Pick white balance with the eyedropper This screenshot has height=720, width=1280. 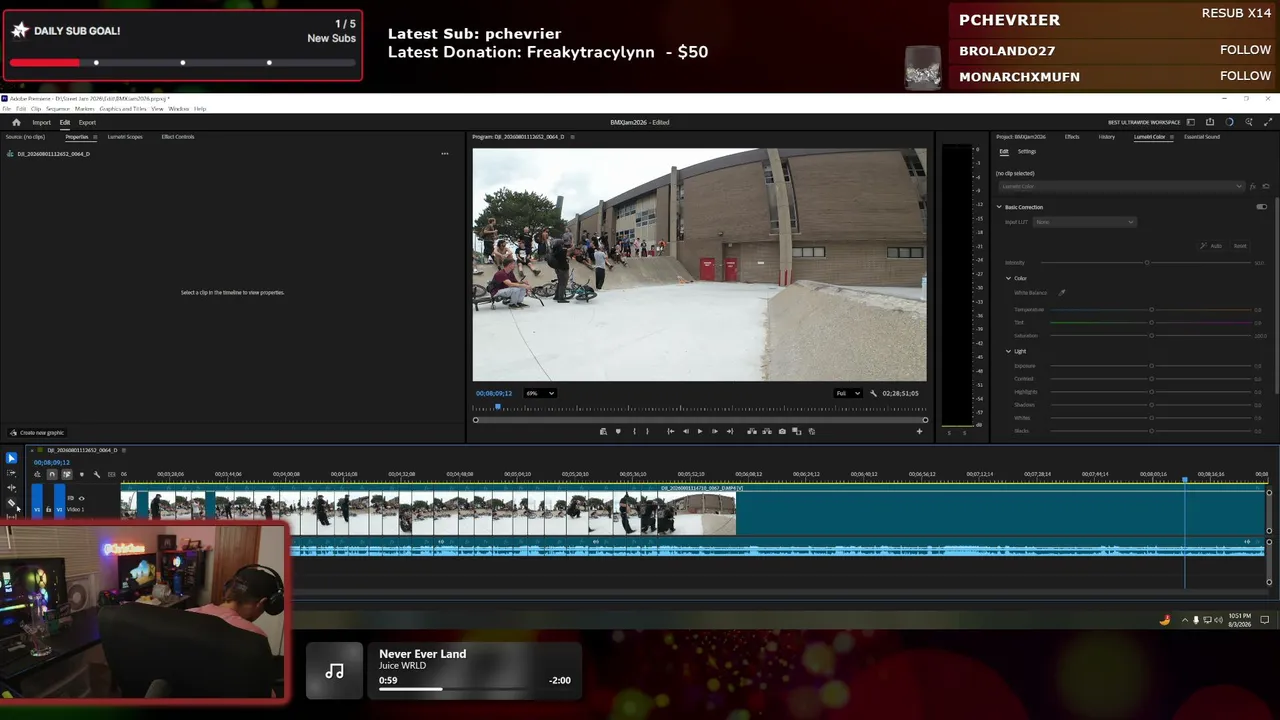click(x=1062, y=293)
